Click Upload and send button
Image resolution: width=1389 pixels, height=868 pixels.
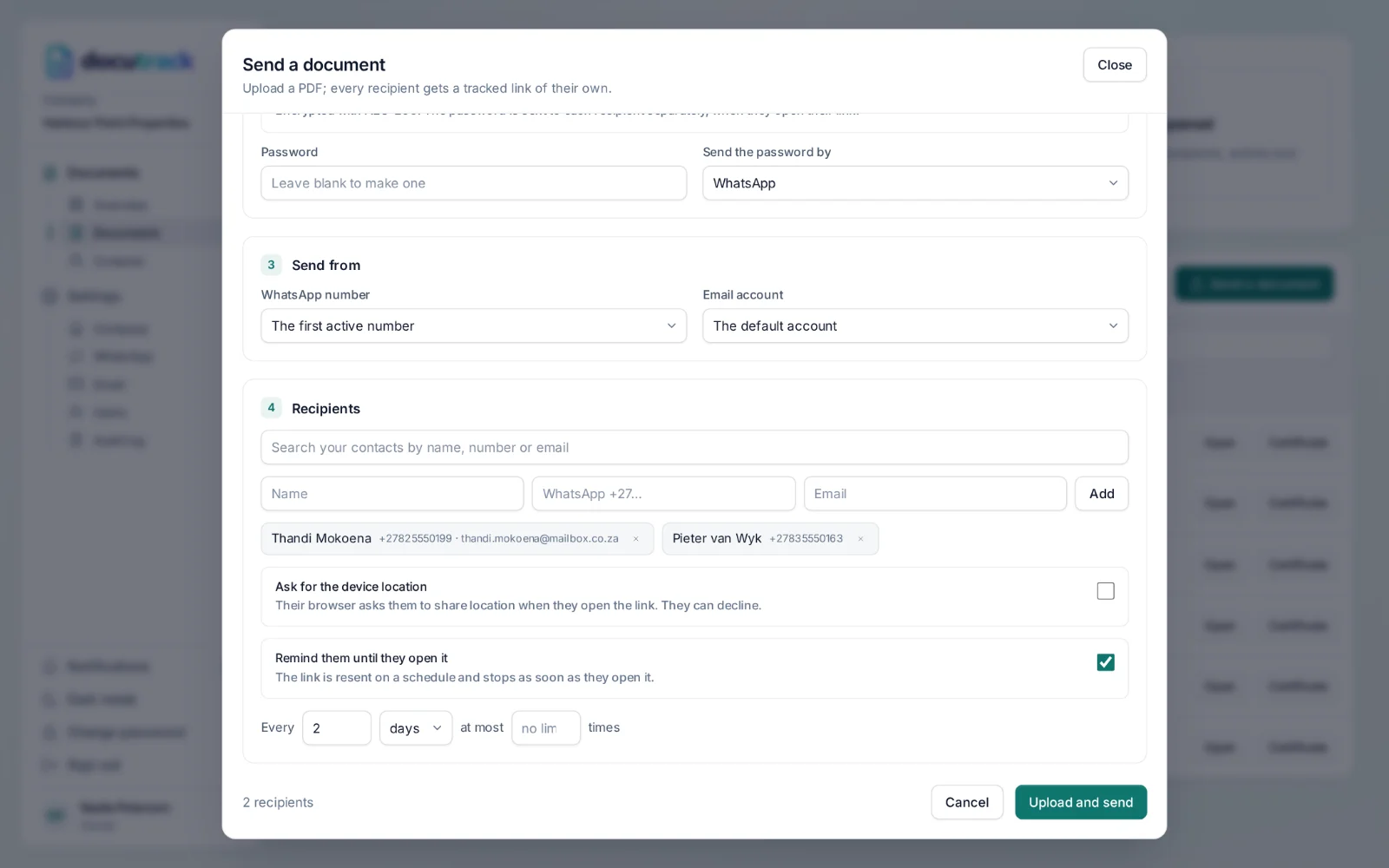[1081, 802]
